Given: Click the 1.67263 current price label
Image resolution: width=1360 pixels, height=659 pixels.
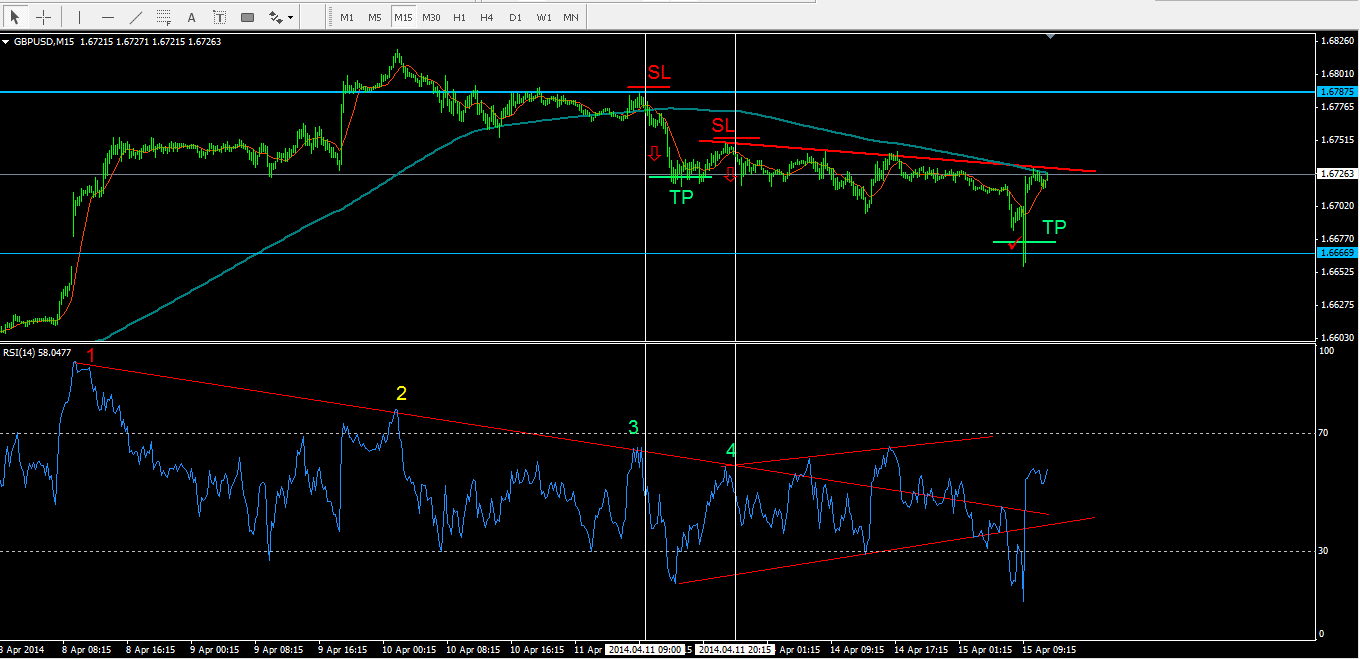Looking at the screenshot, I should pyautogui.click(x=1336, y=173).
